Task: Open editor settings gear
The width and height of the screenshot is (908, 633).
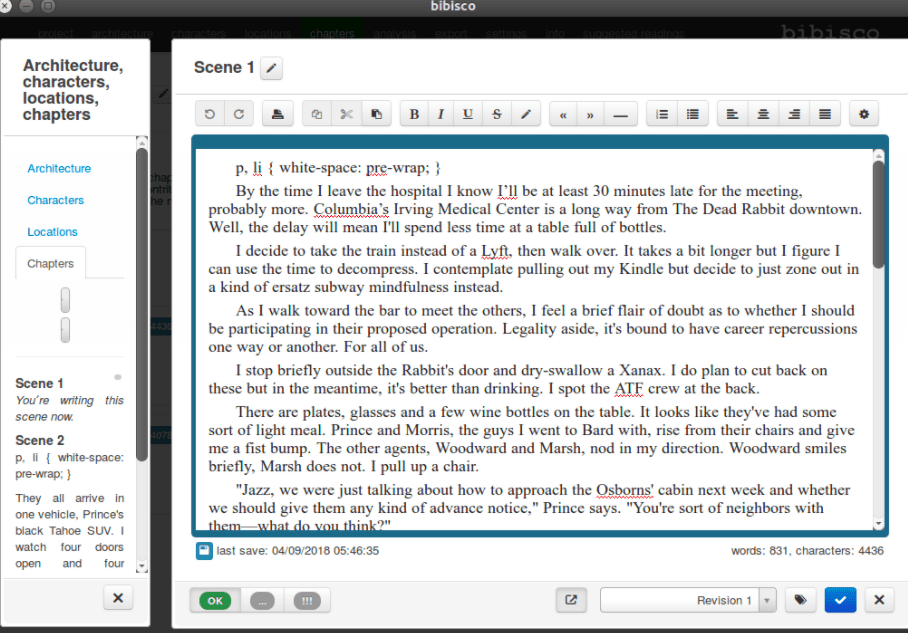Action: point(864,114)
